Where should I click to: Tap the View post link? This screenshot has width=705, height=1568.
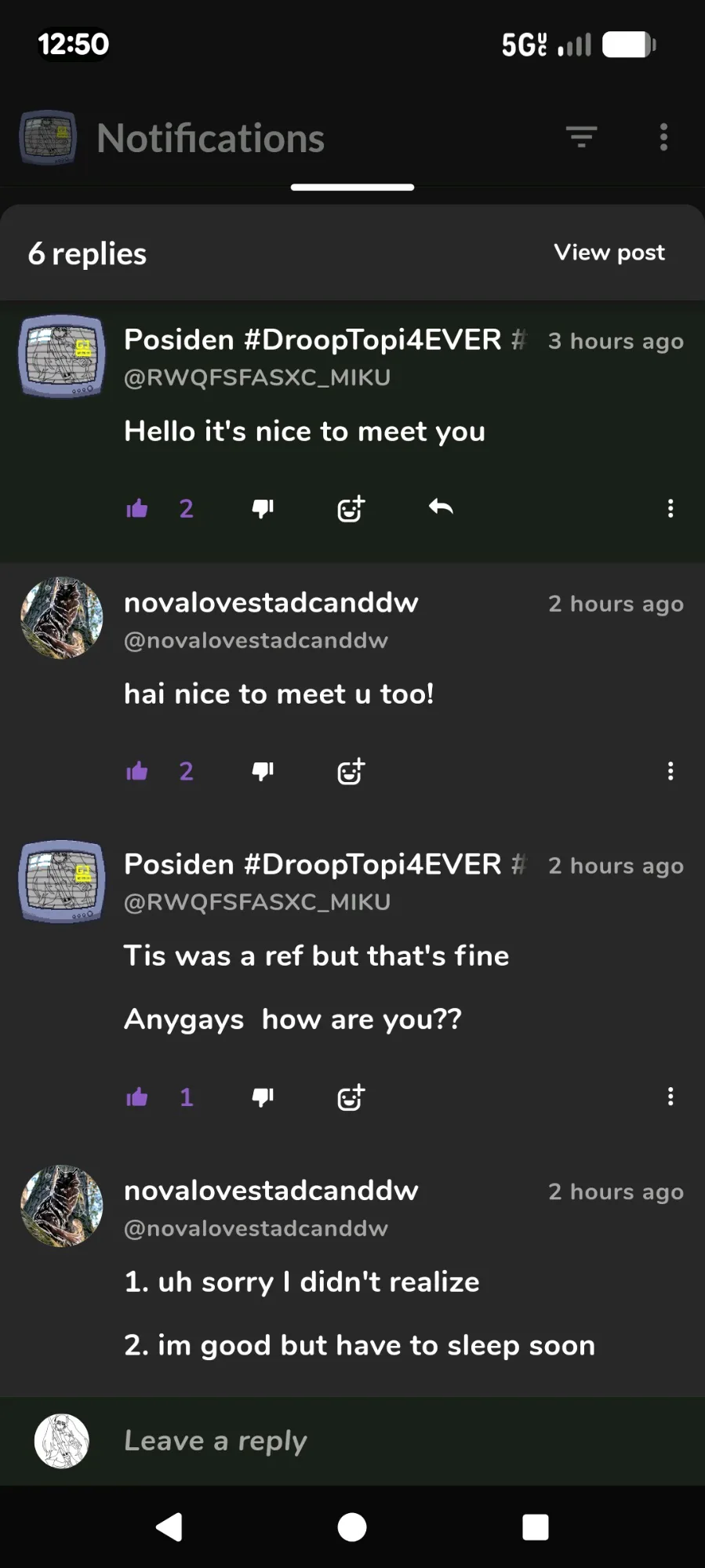[609, 253]
